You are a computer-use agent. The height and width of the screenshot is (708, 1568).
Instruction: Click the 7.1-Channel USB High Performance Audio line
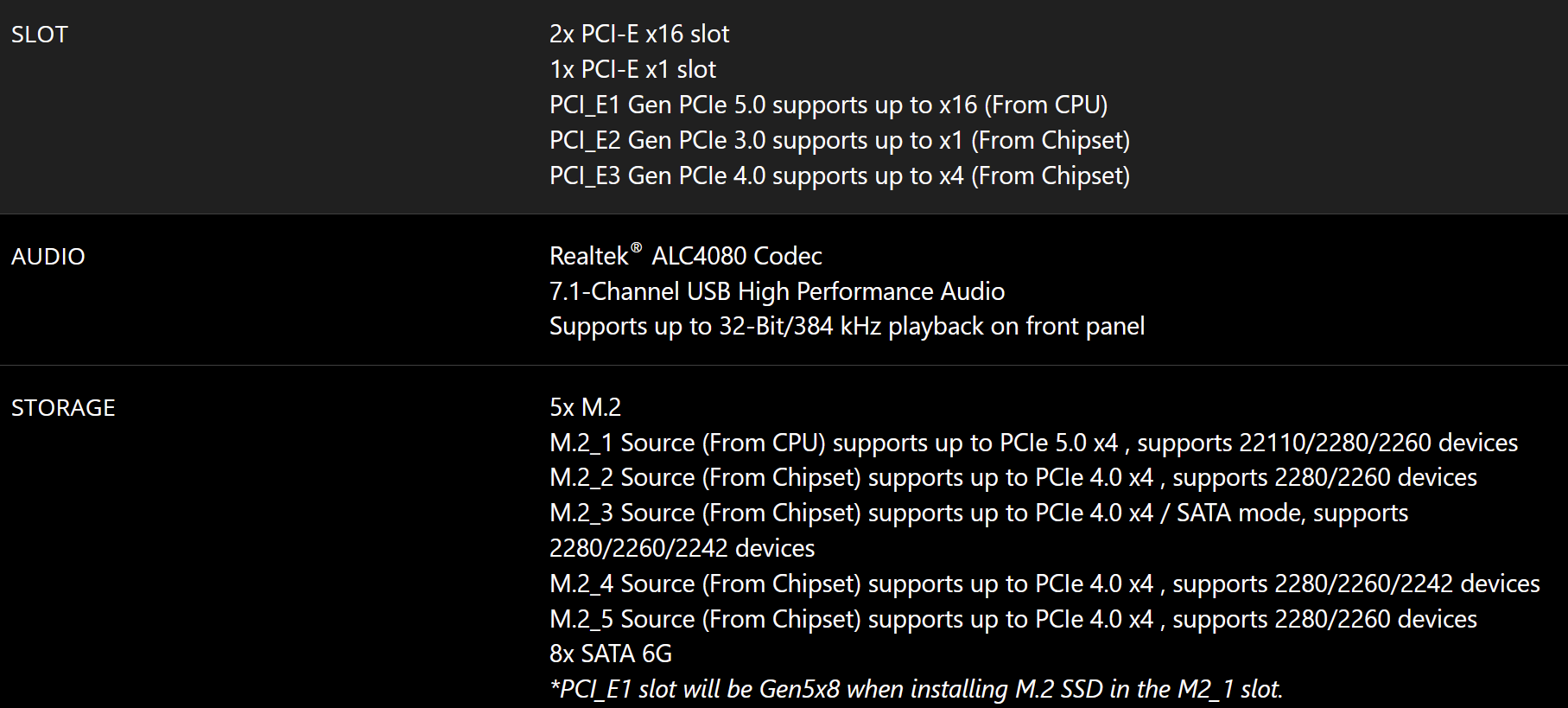(777, 292)
